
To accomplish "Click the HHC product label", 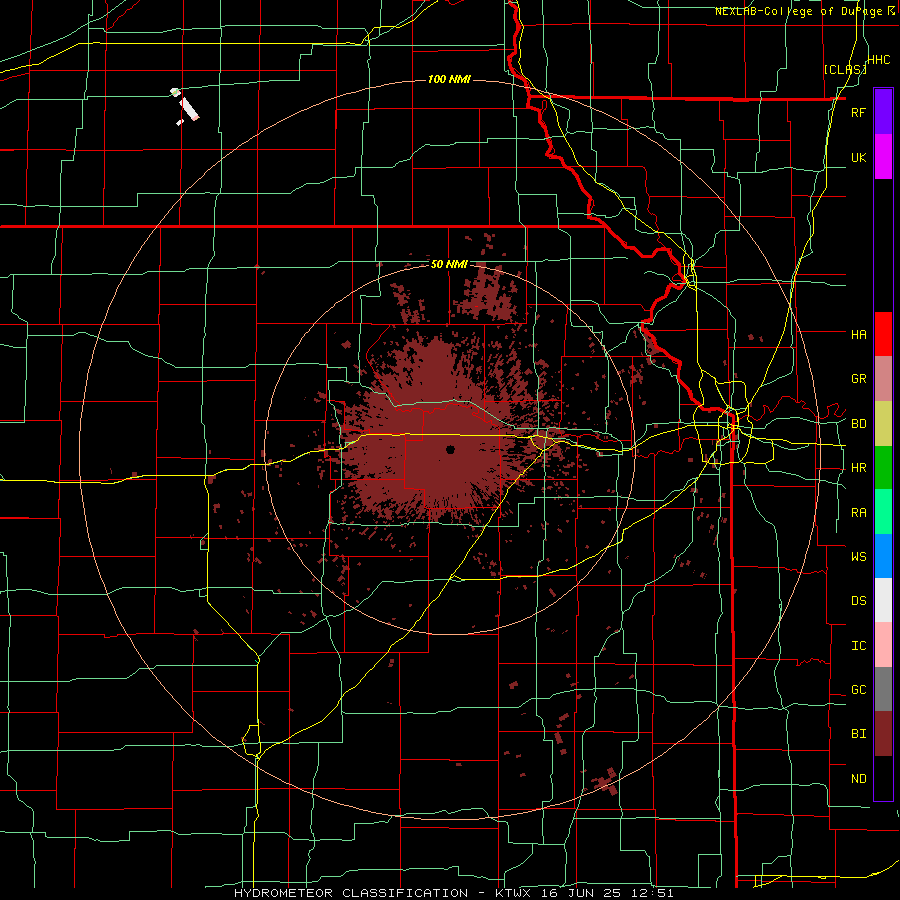I will click(x=879, y=60).
